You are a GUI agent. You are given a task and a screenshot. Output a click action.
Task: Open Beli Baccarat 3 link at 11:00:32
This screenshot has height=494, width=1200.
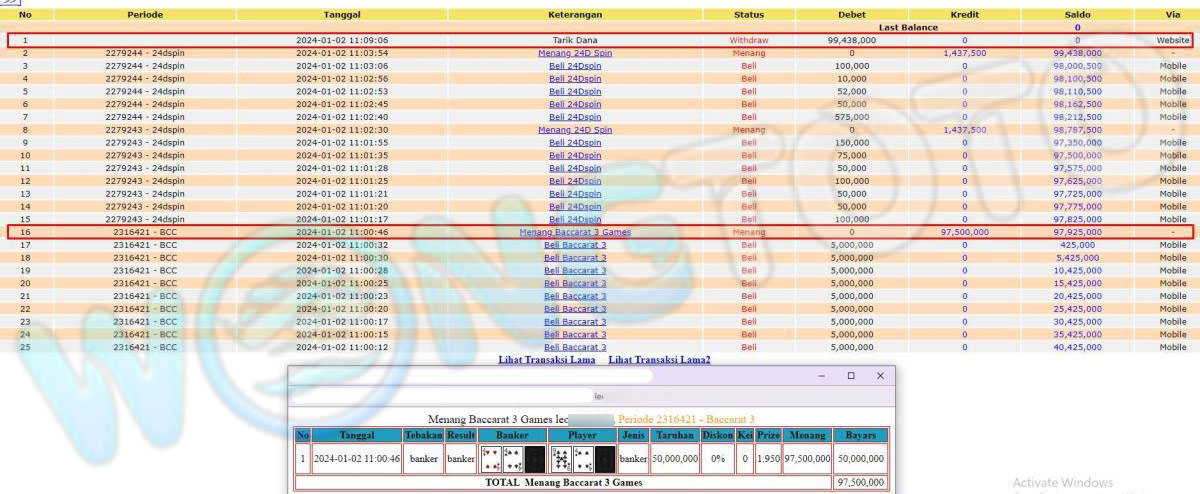(x=575, y=244)
